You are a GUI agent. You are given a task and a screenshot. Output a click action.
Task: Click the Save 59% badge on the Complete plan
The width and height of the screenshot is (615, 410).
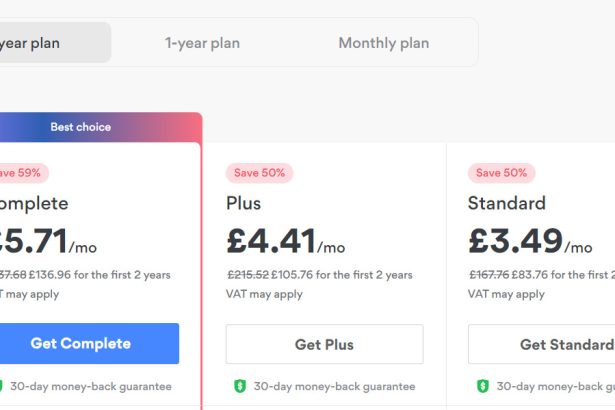point(20,173)
